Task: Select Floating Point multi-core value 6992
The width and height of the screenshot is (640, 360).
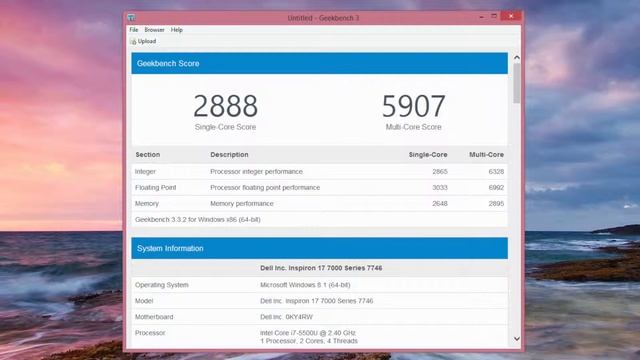Action: coord(496,187)
